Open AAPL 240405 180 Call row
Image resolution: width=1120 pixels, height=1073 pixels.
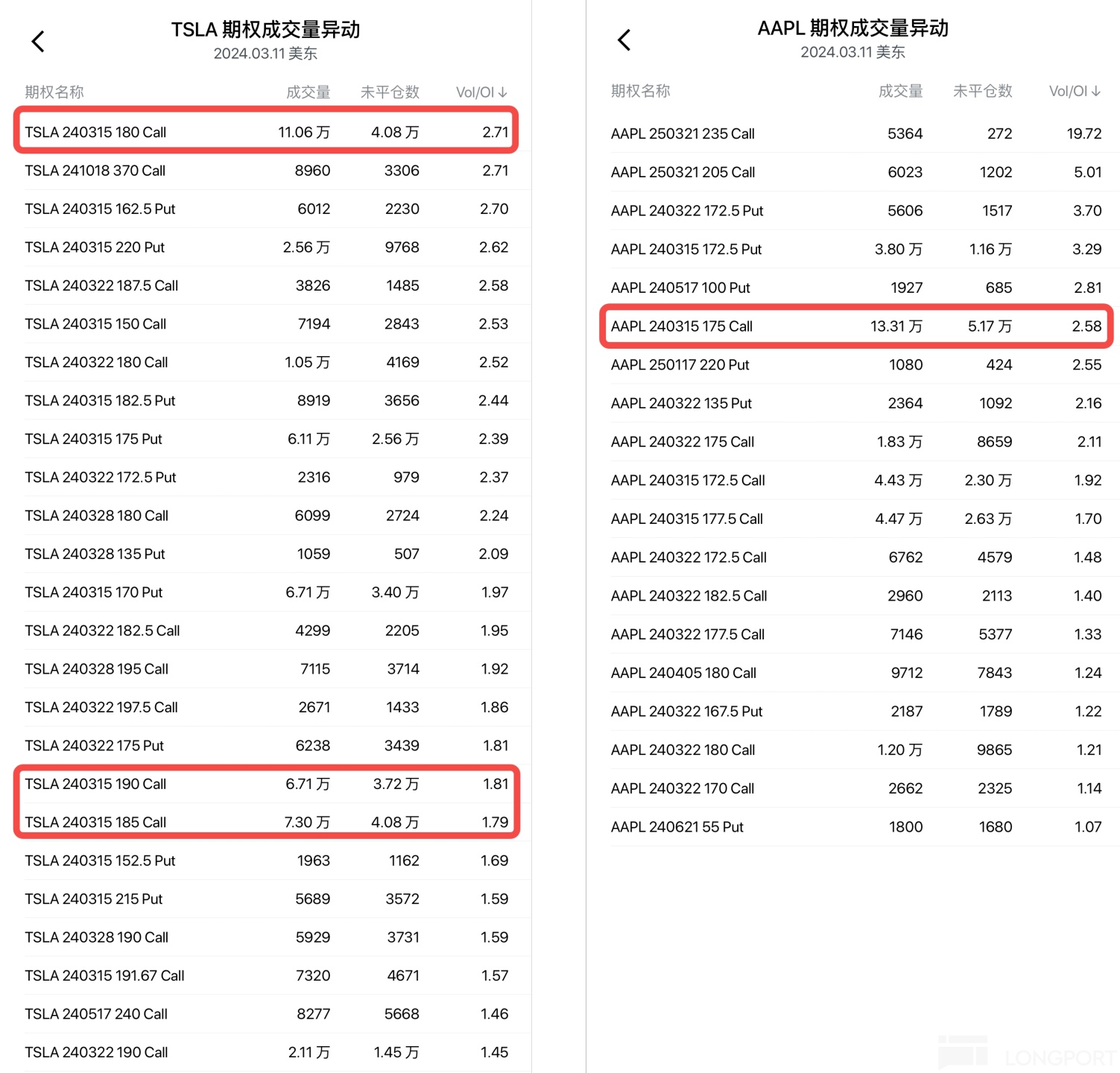point(865,673)
